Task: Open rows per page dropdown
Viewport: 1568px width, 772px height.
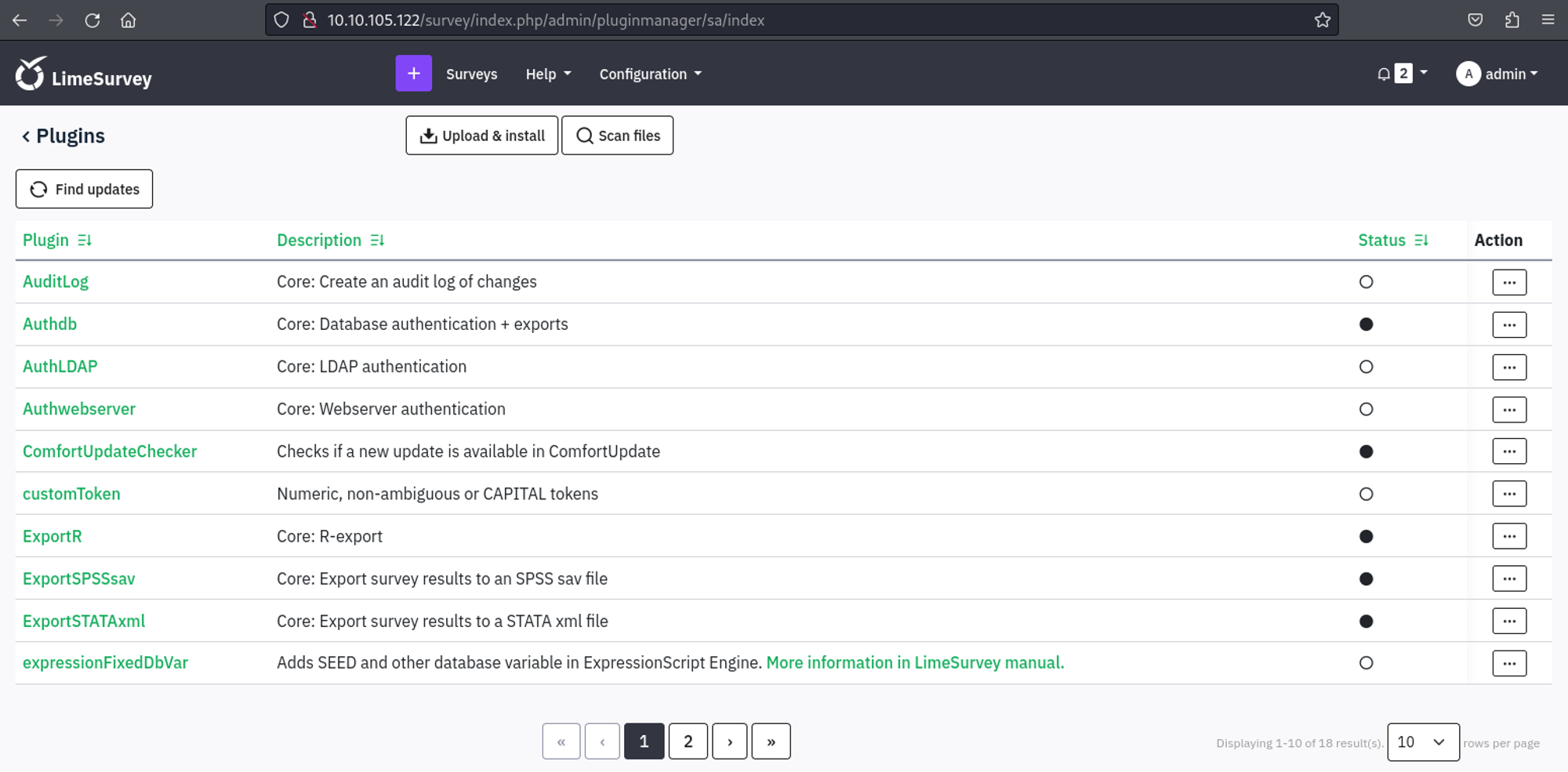Action: point(1422,742)
